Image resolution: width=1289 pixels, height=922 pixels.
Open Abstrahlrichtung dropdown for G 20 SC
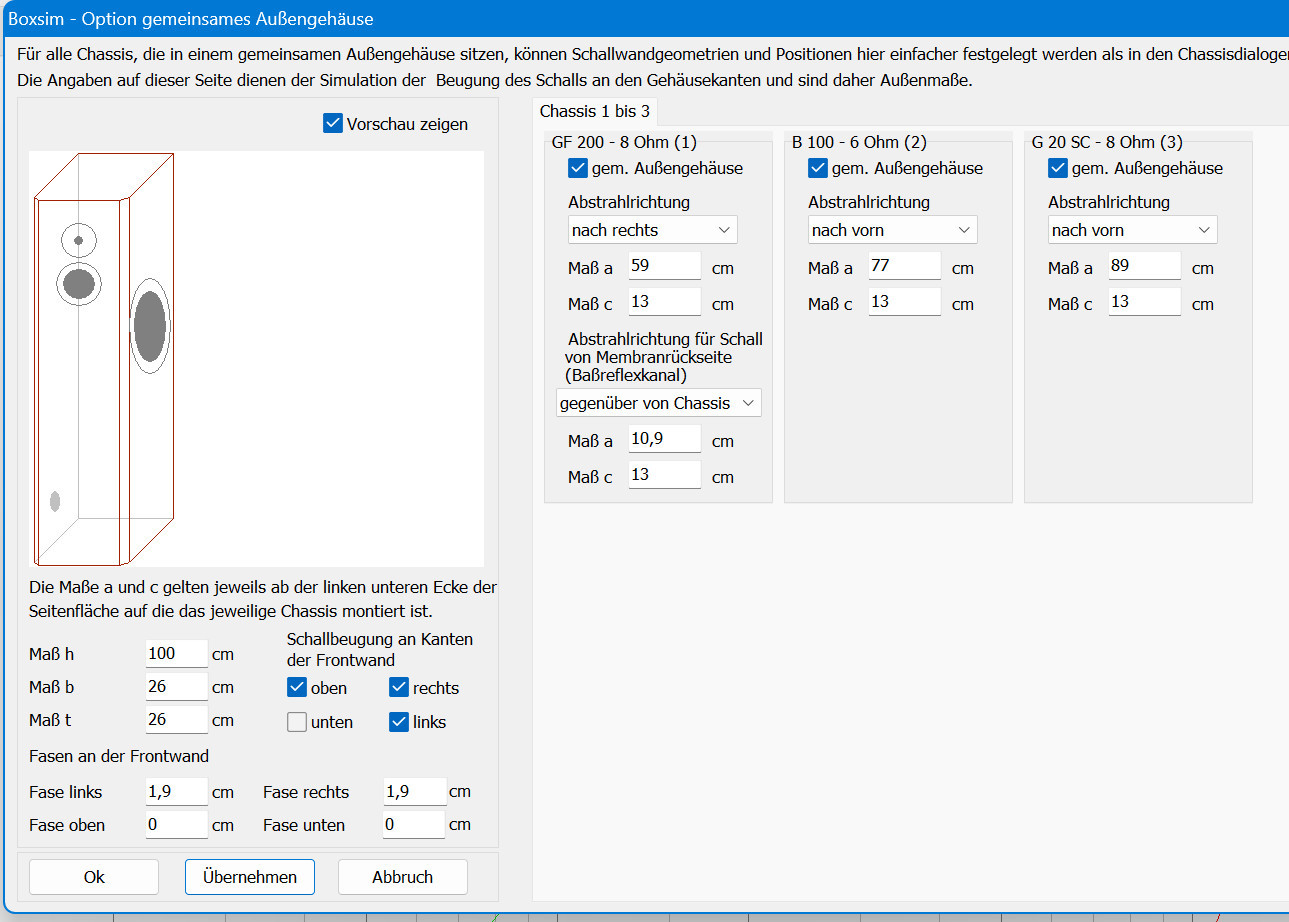point(1132,230)
